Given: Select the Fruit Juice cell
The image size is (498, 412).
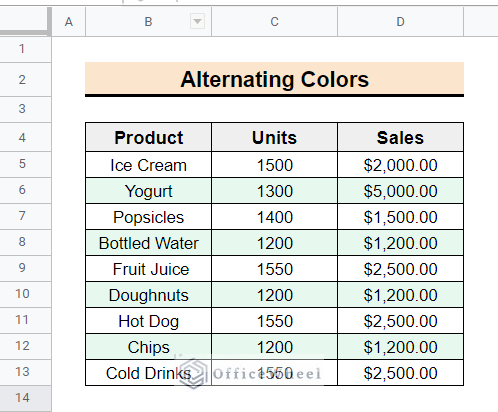Looking at the screenshot, I should point(148,269).
